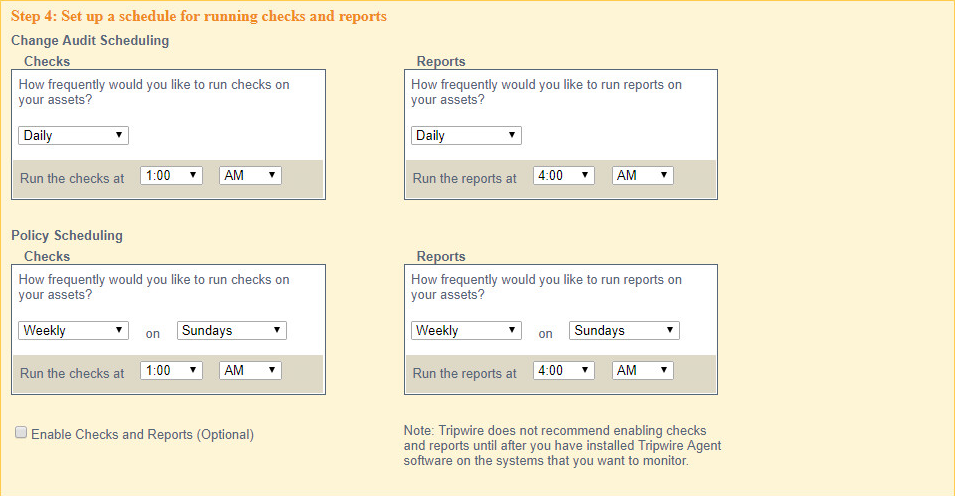Click the Step 4 schedule heading
The height and width of the screenshot is (496, 955).
pos(198,17)
